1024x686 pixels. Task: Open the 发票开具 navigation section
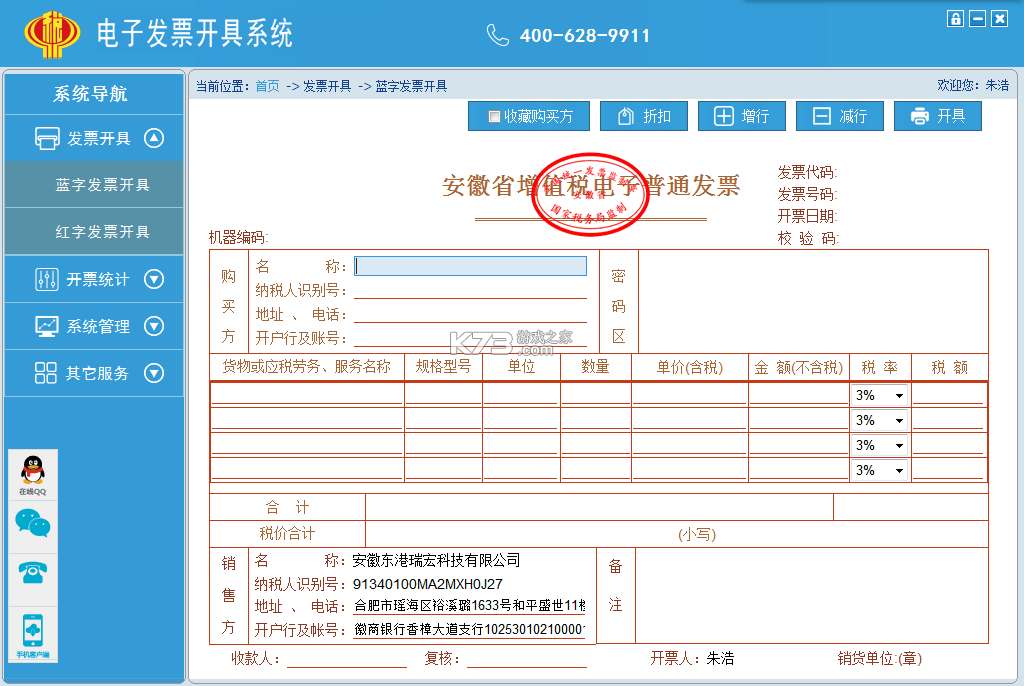(x=94, y=138)
